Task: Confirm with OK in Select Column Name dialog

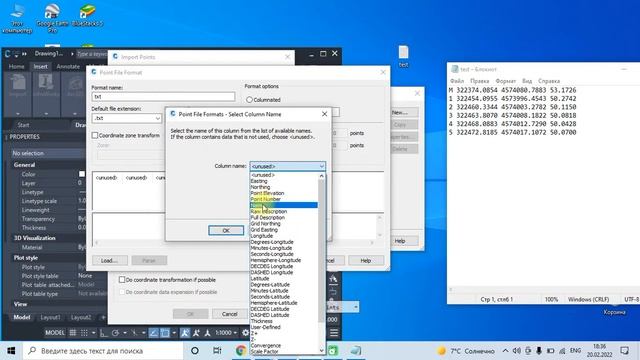Action: pyautogui.click(x=226, y=231)
